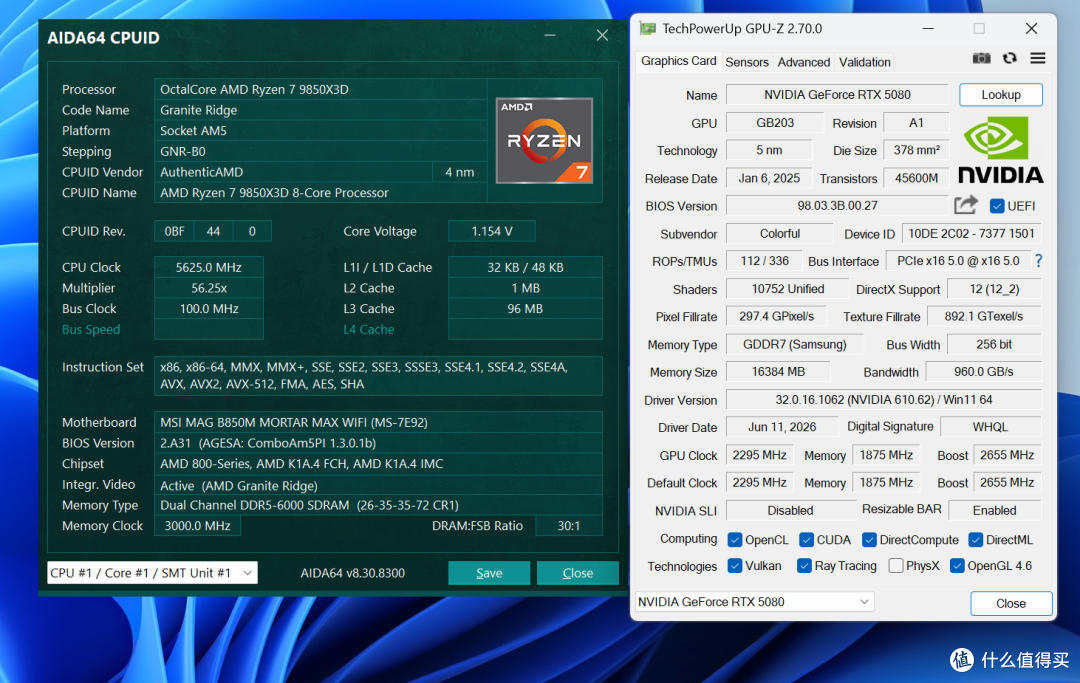The width and height of the screenshot is (1080, 683).
Task: Switch to the Sensors tab
Action: 747,62
